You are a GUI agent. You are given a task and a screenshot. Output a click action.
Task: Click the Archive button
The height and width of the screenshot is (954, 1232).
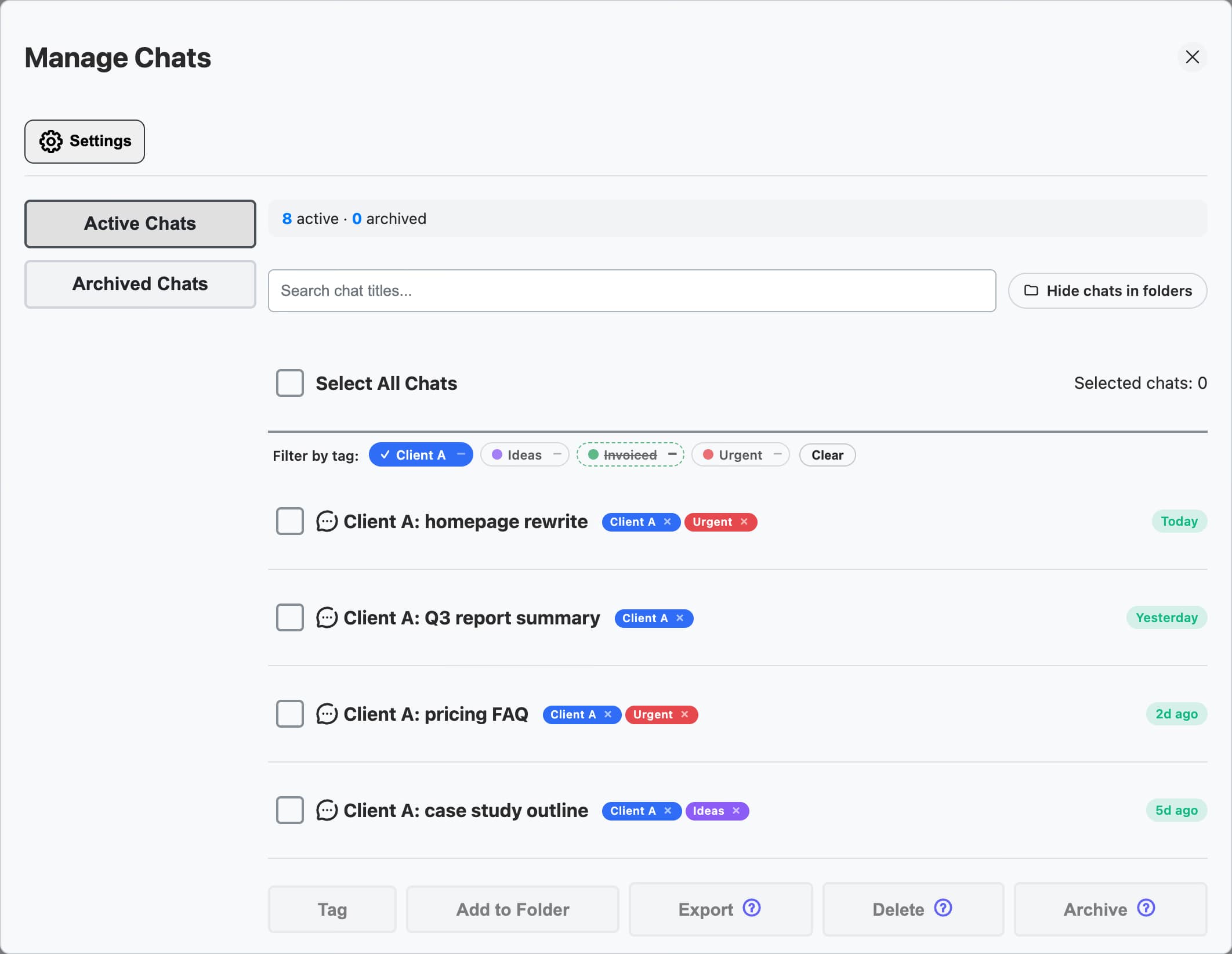click(x=1111, y=909)
